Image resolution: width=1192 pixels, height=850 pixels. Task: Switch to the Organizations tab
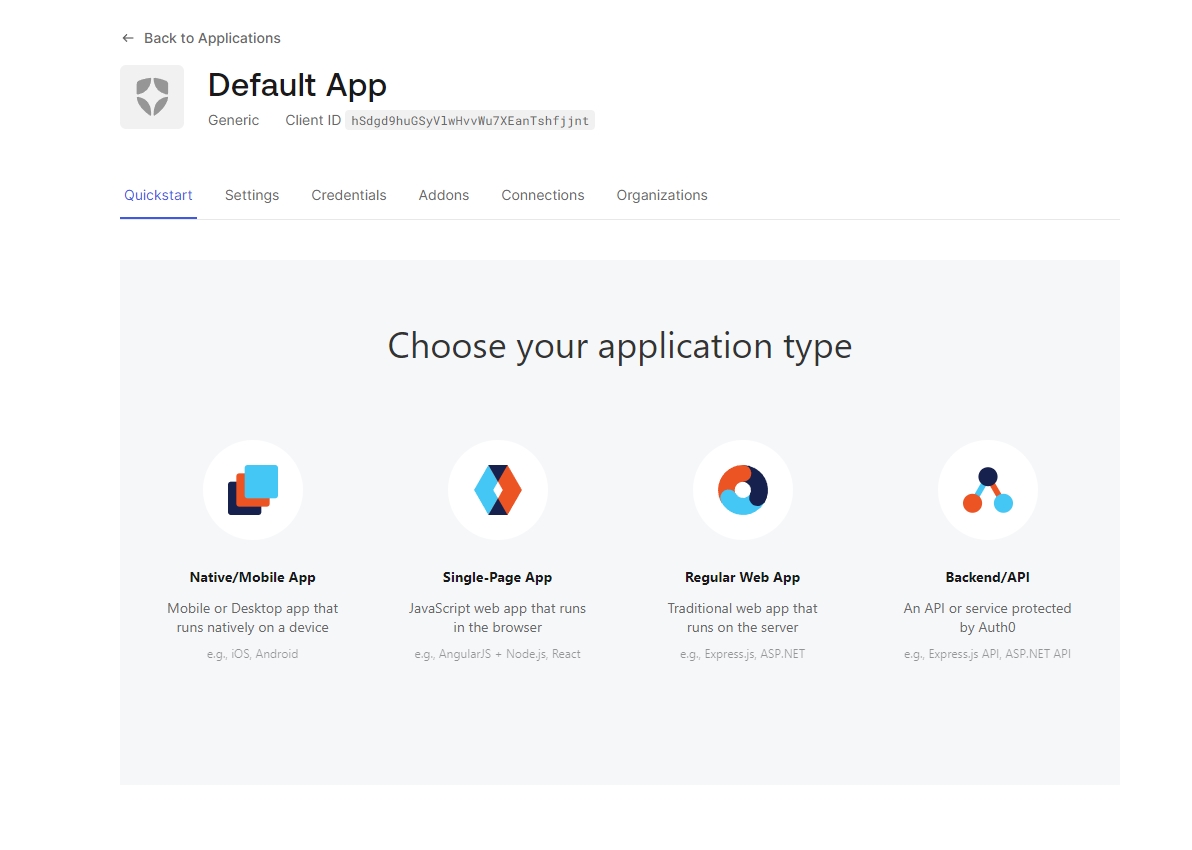[x=662, y=195]
